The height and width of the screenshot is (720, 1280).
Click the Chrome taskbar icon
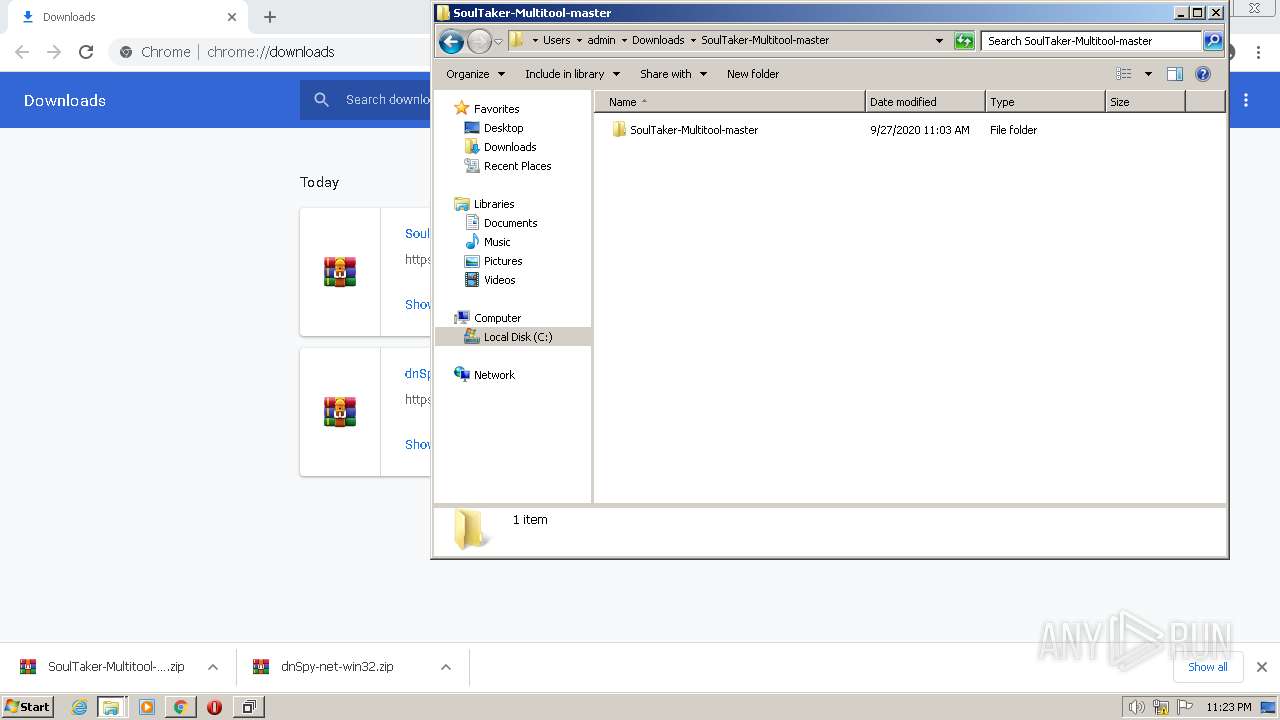[x=180, y=707]
